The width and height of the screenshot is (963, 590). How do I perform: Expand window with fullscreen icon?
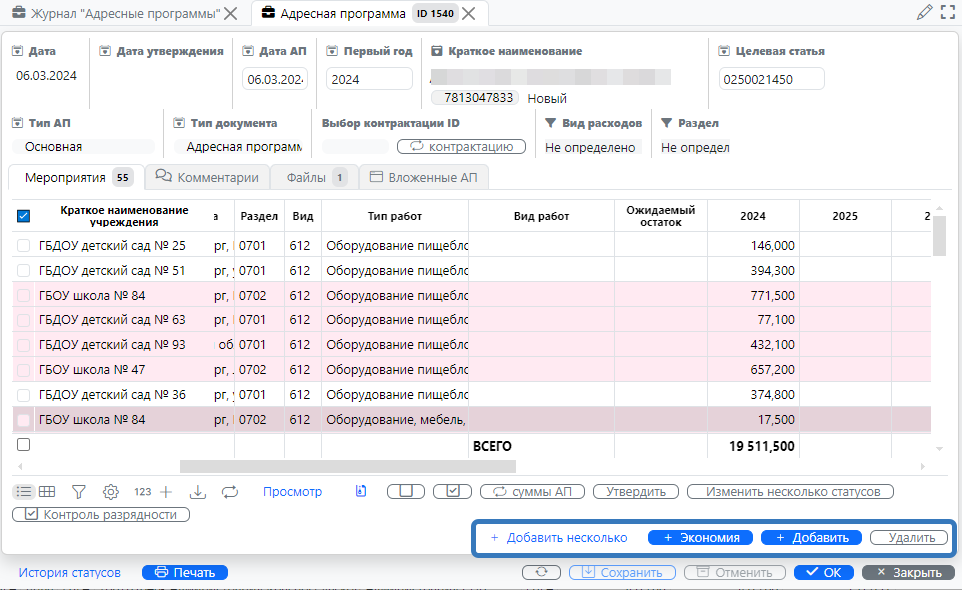click(948, 13)
